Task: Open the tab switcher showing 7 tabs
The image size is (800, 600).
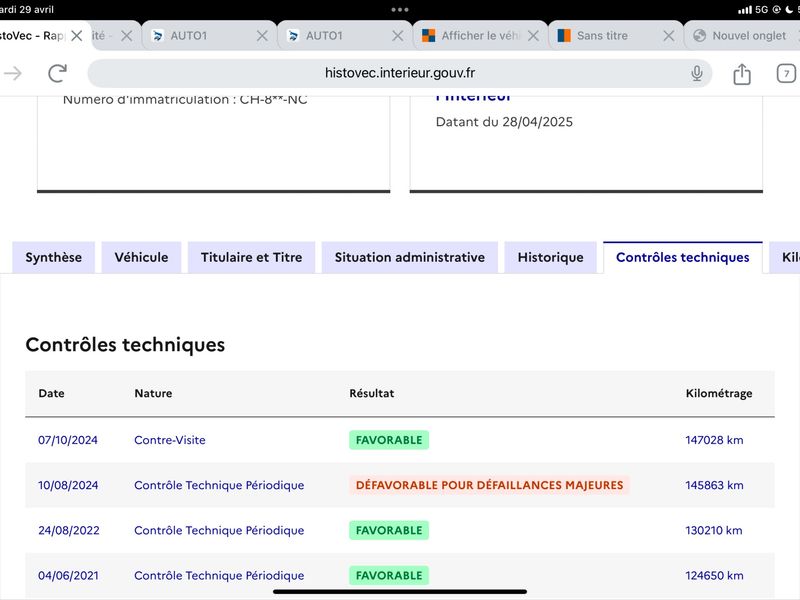Action: coord(786,73)
